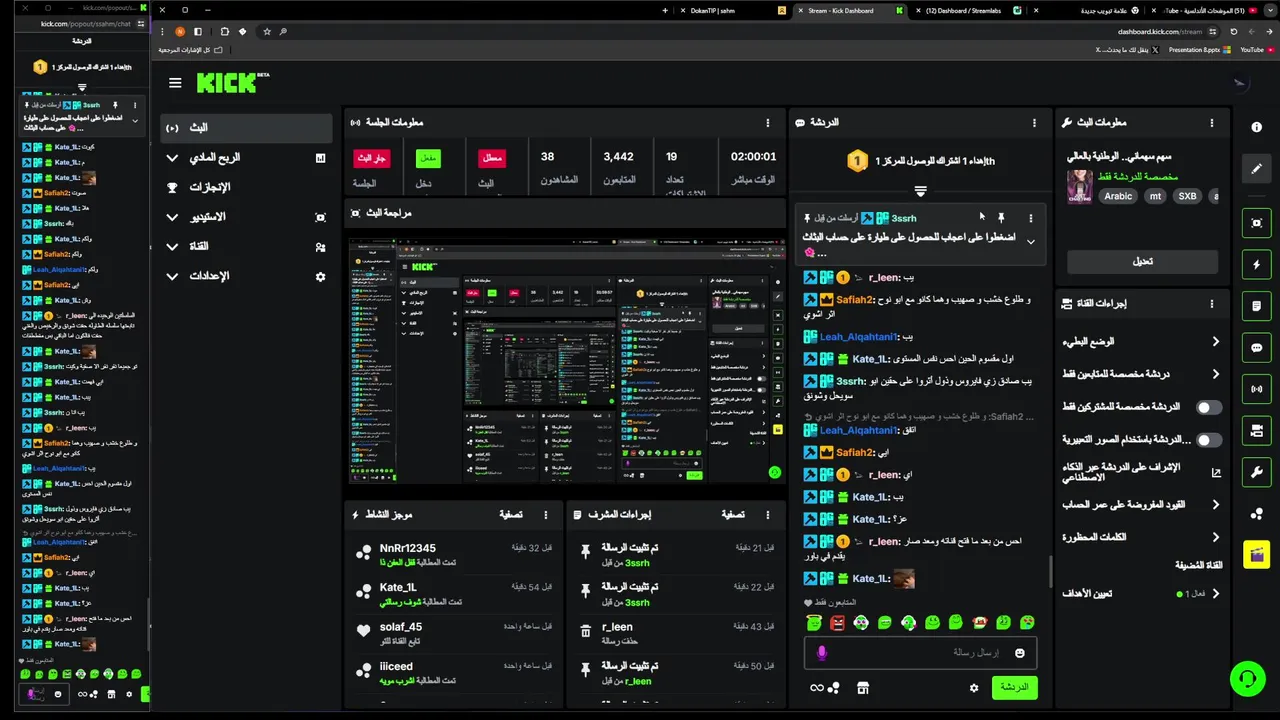Click yellow clapperboard clip icon on right rail

[x=1257, y=554]
